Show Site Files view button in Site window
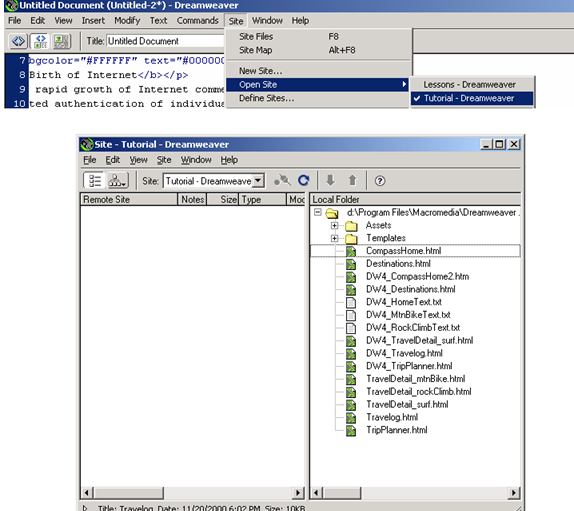This screenshot has height=511, width=574. click(94, 180)
